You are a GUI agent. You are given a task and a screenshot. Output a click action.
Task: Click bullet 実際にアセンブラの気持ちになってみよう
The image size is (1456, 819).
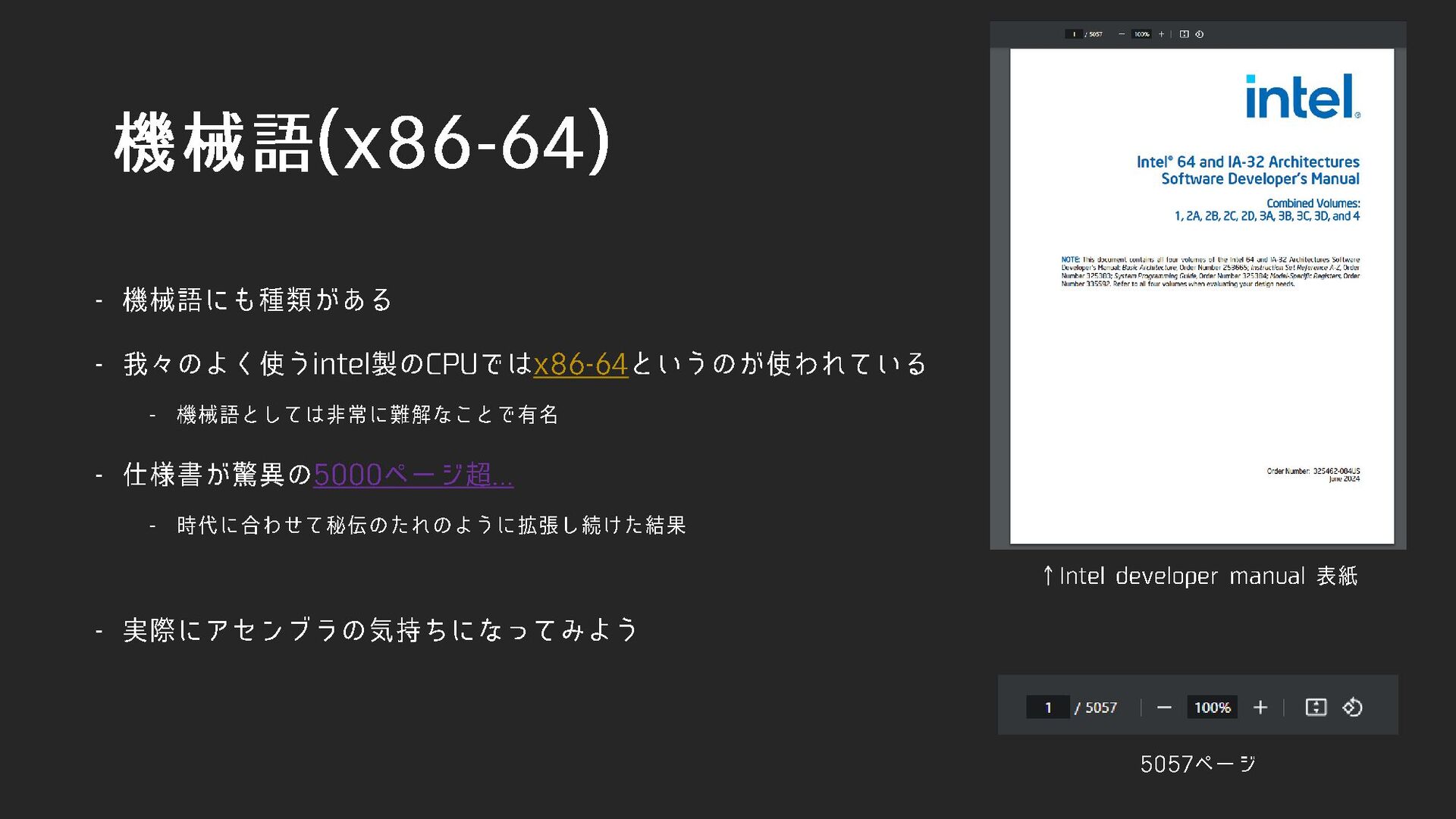(381, 629)
